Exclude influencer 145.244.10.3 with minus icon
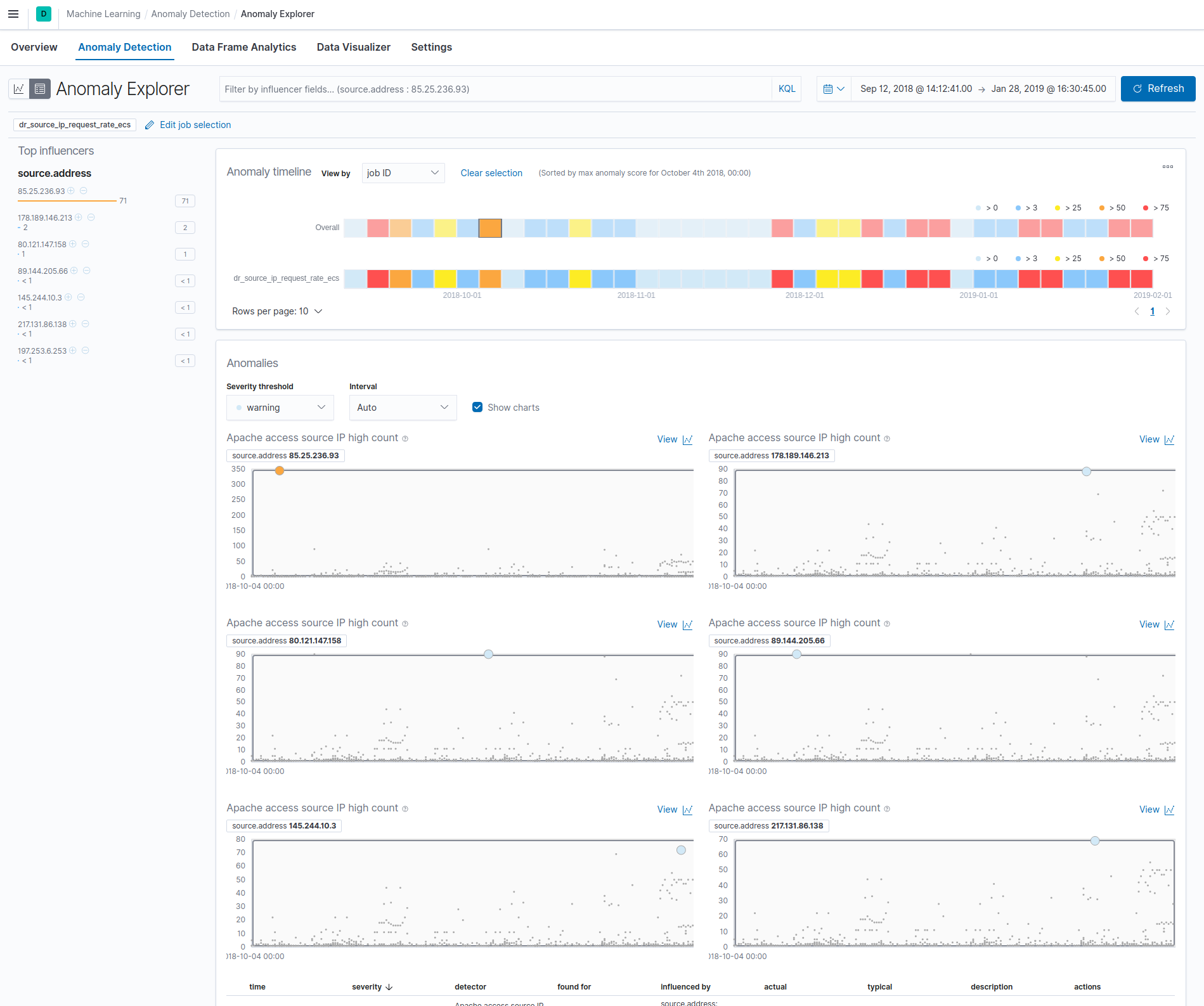Viewport: 1204px width, 1006px height. [x=81, y=297]
